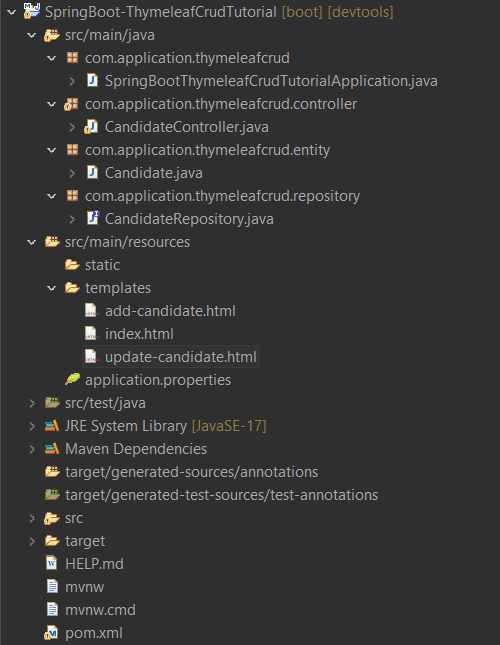
Task: Click the Maven Dependencies library icon
Action: (x=52, y=449)
